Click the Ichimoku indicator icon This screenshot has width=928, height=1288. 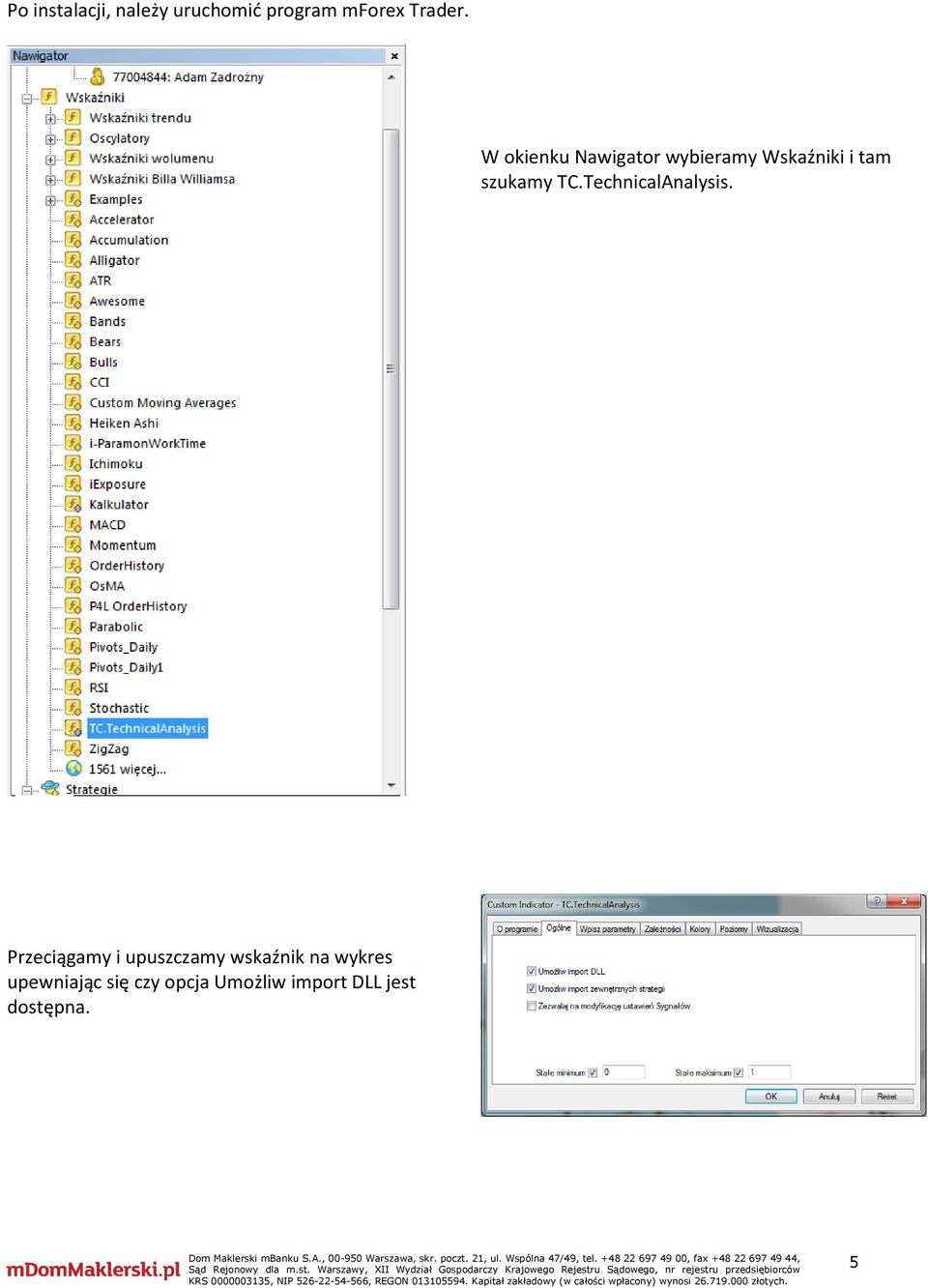tap(73, 463)
